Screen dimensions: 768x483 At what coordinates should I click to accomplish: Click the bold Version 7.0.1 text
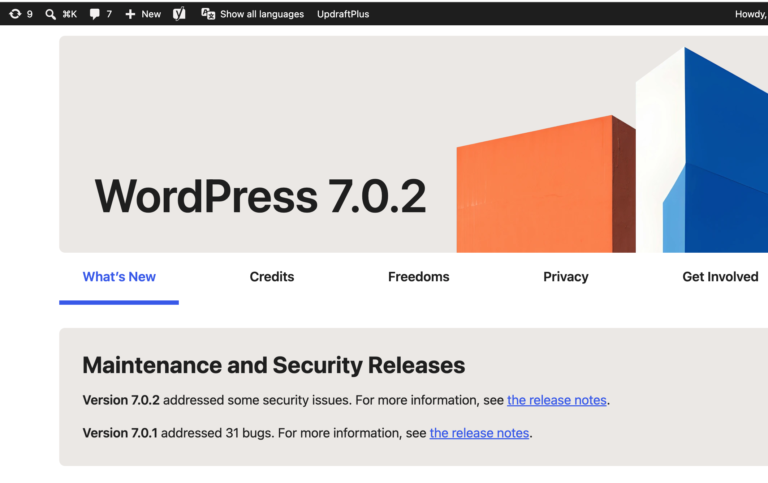(x=120, y=433)
